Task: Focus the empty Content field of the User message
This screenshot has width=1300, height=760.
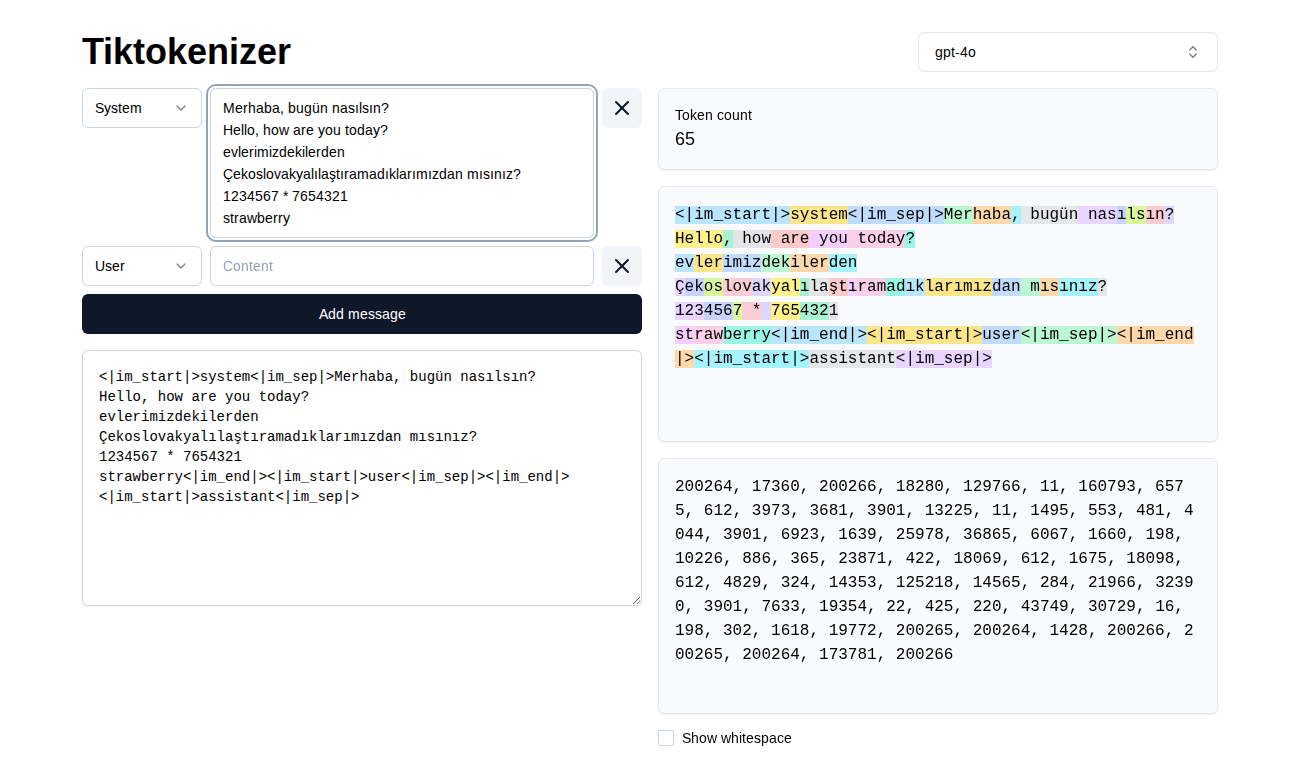Action: click(402, 266)
